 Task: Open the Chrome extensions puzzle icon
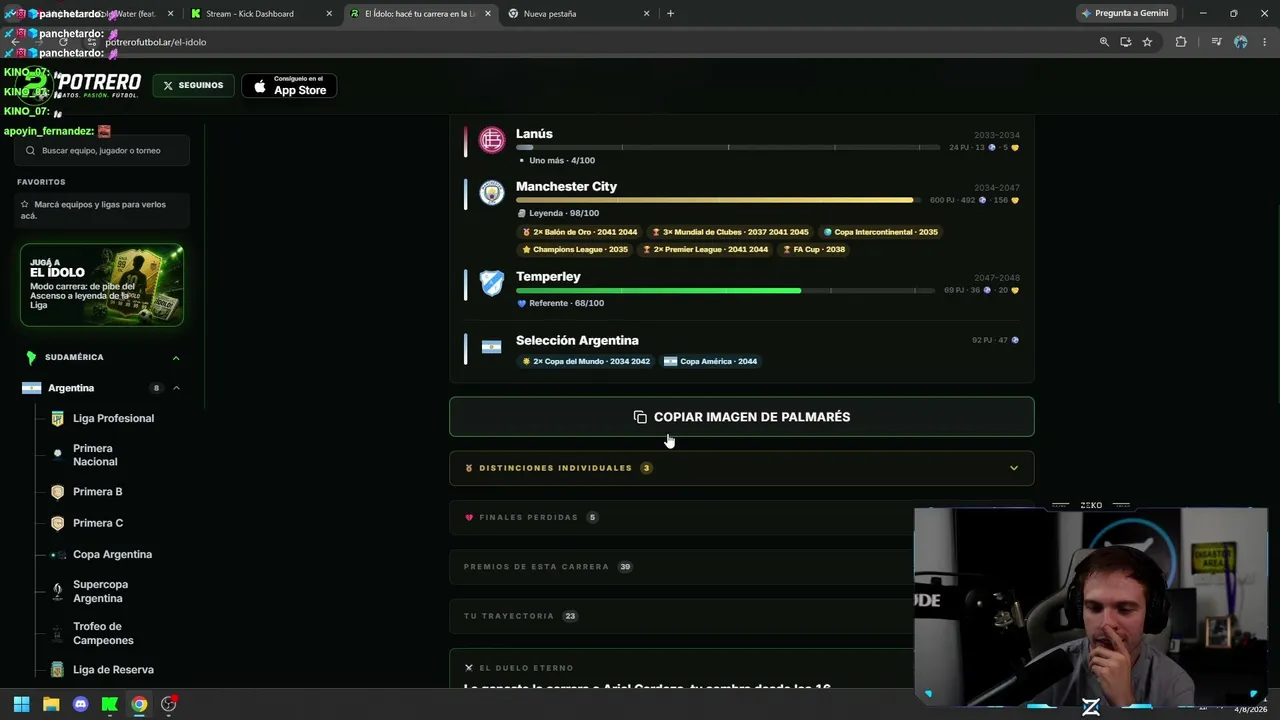tap(1181, 42)
